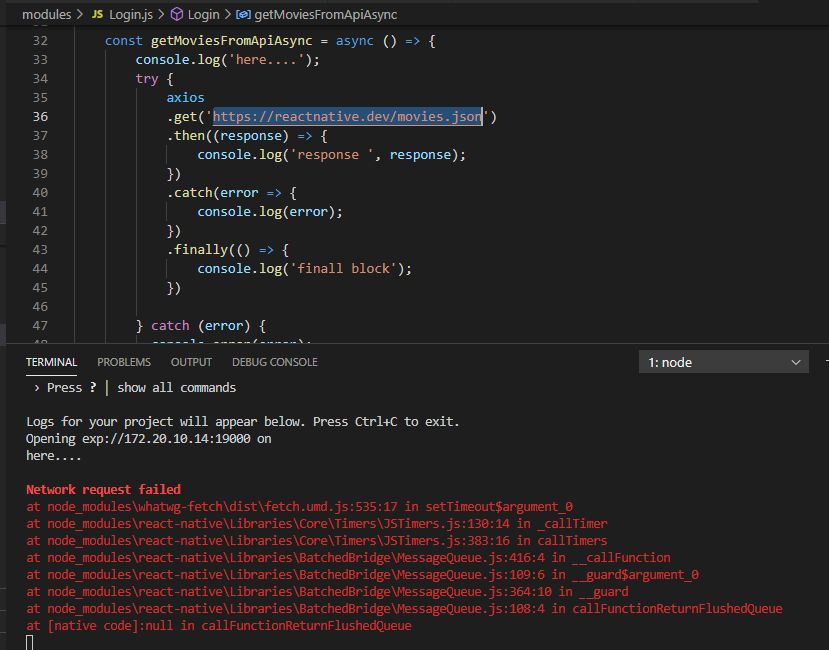
Task: Click JSTimers.js:383:16 stack trace line
Action: [x=317, y=541]
